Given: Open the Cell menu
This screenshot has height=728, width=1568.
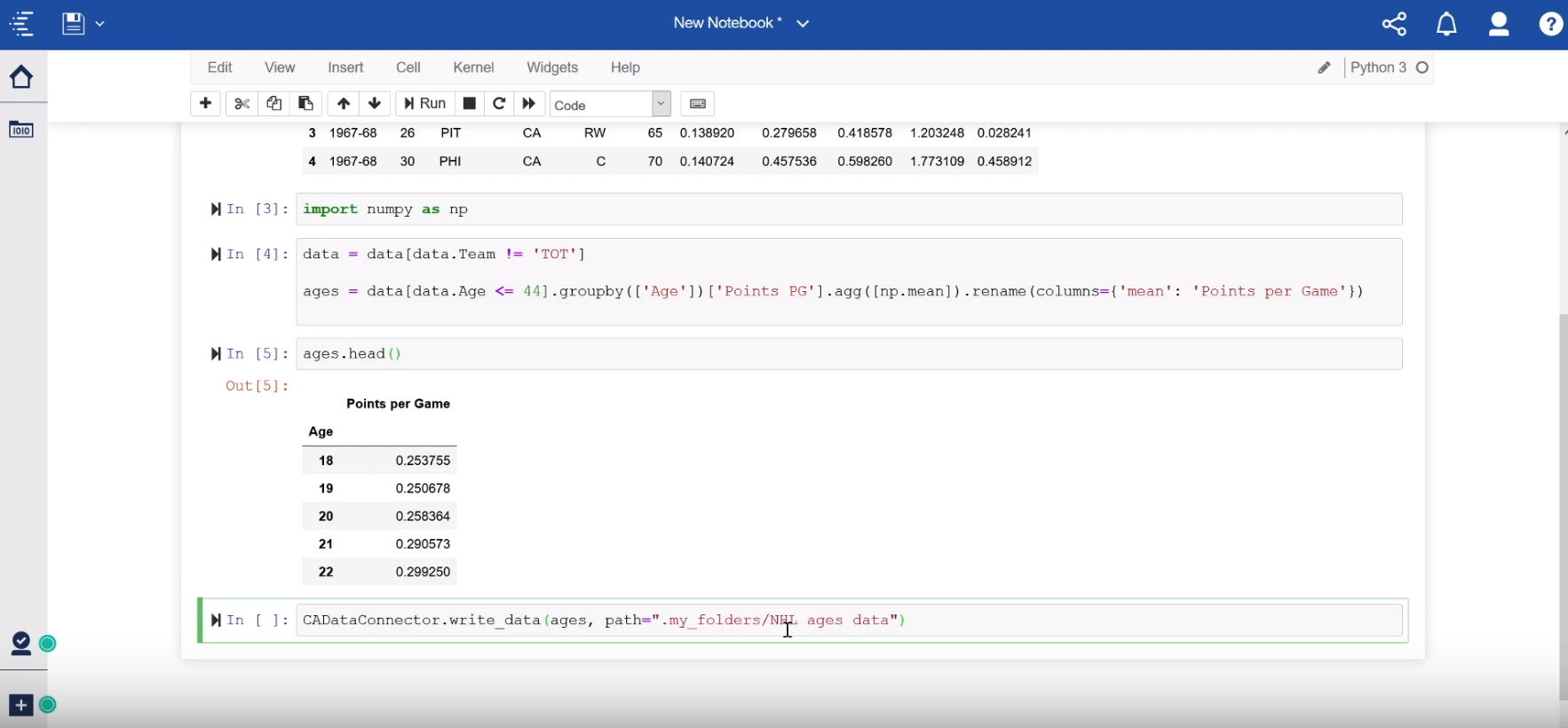Looking at the screenshot, I should click(x=408, y=67).
